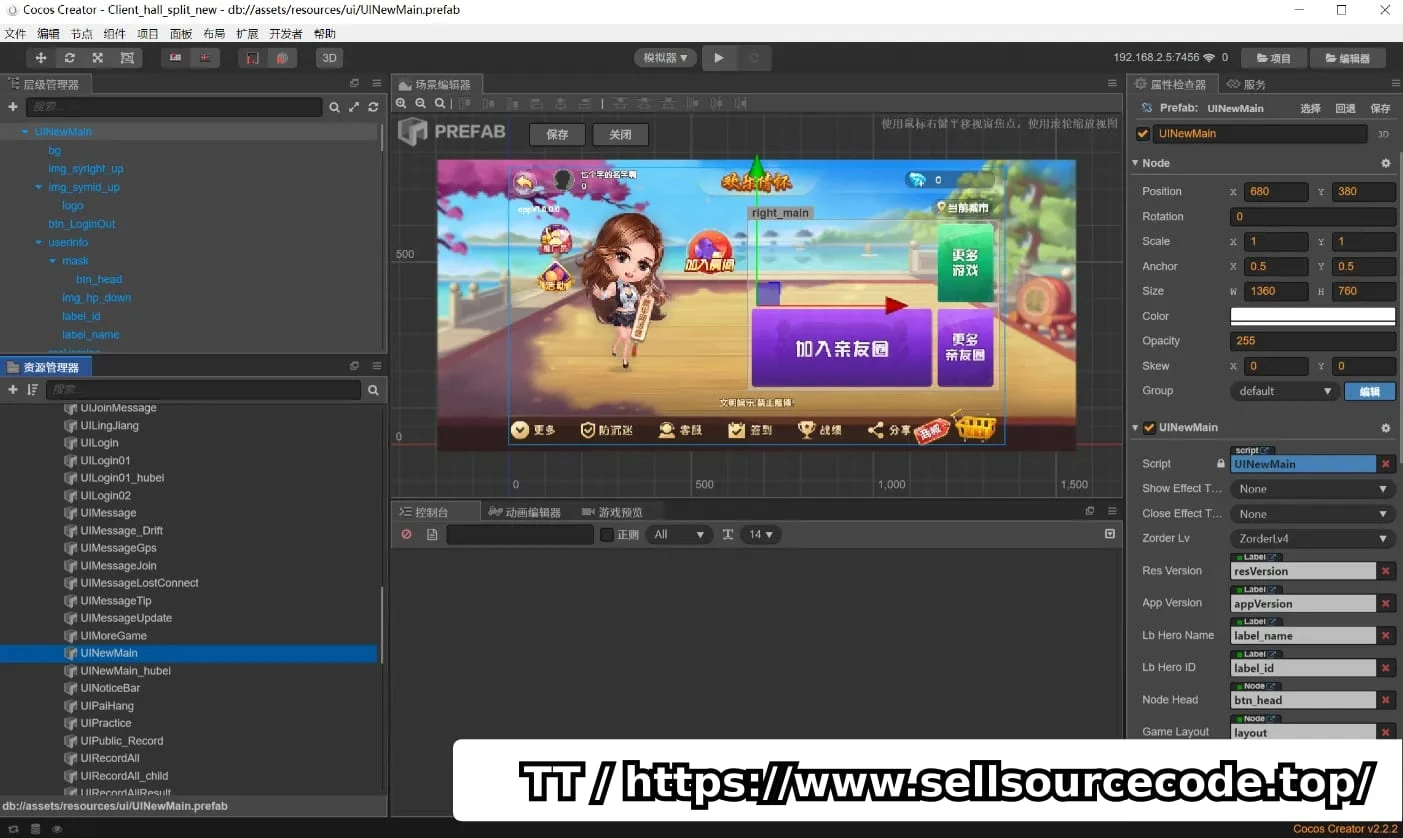The height and width of the screenshot is (838, 1403).
Task: Clear the console log
Action: [x=406, y=535]
